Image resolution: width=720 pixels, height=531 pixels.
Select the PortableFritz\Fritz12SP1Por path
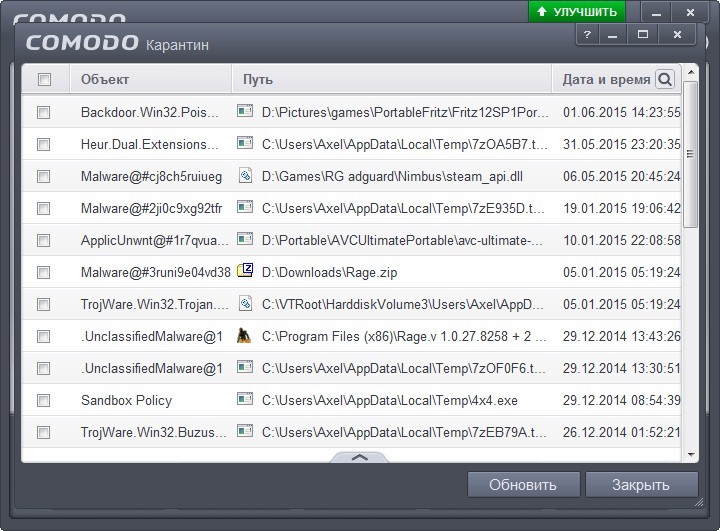pyautogui.click(x=405, y=113)
